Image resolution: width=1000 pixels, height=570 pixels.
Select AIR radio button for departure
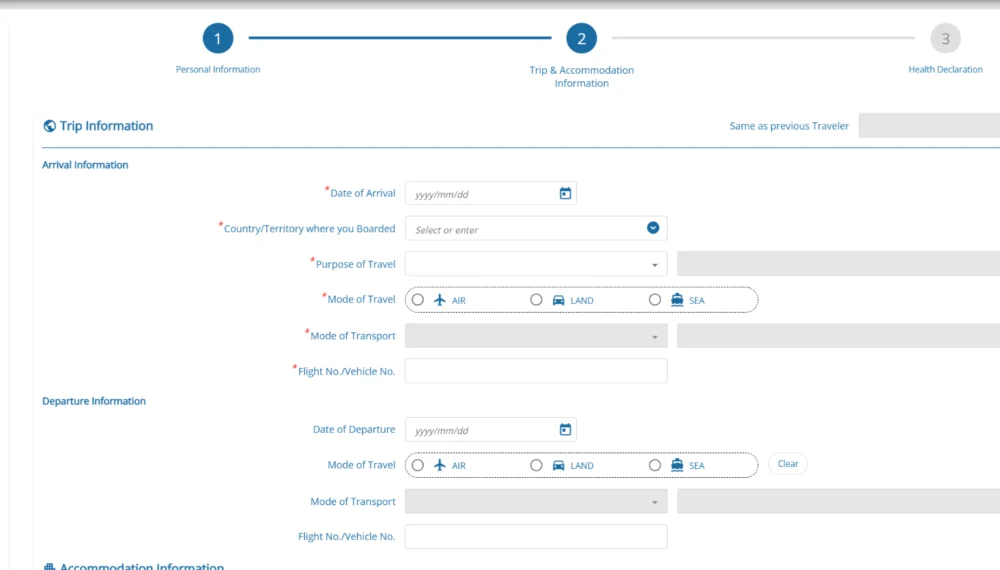point(418,465)
